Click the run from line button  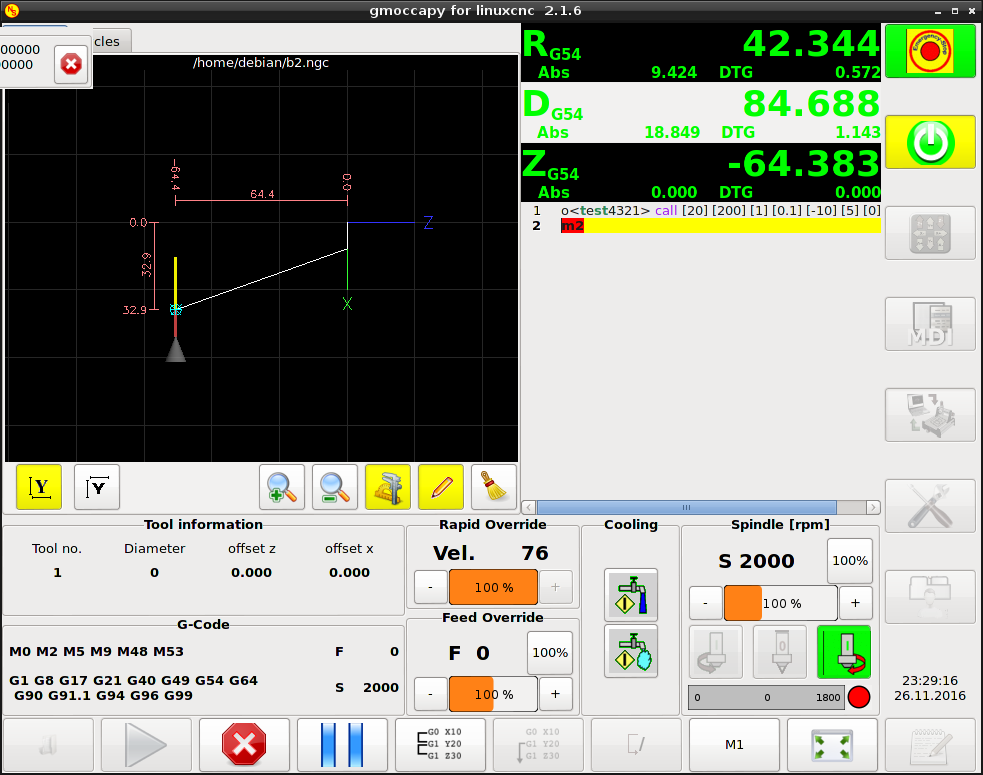pyautogui.click(x=539, y=745)
